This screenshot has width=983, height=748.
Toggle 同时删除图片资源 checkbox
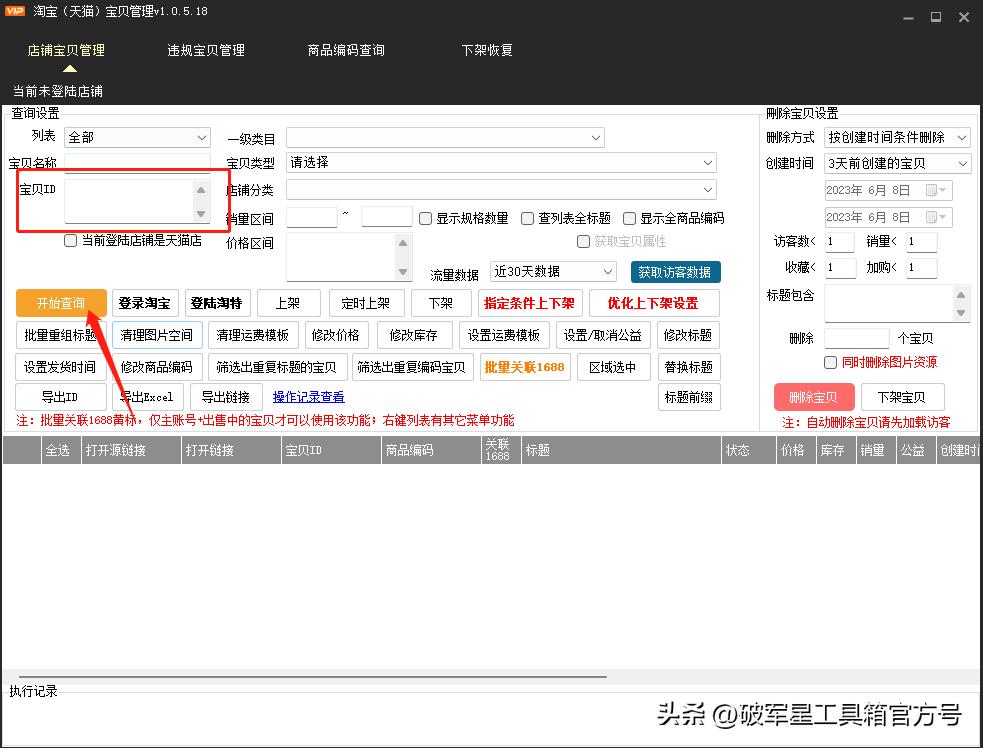pyautogui.click(x=829, y=361)
